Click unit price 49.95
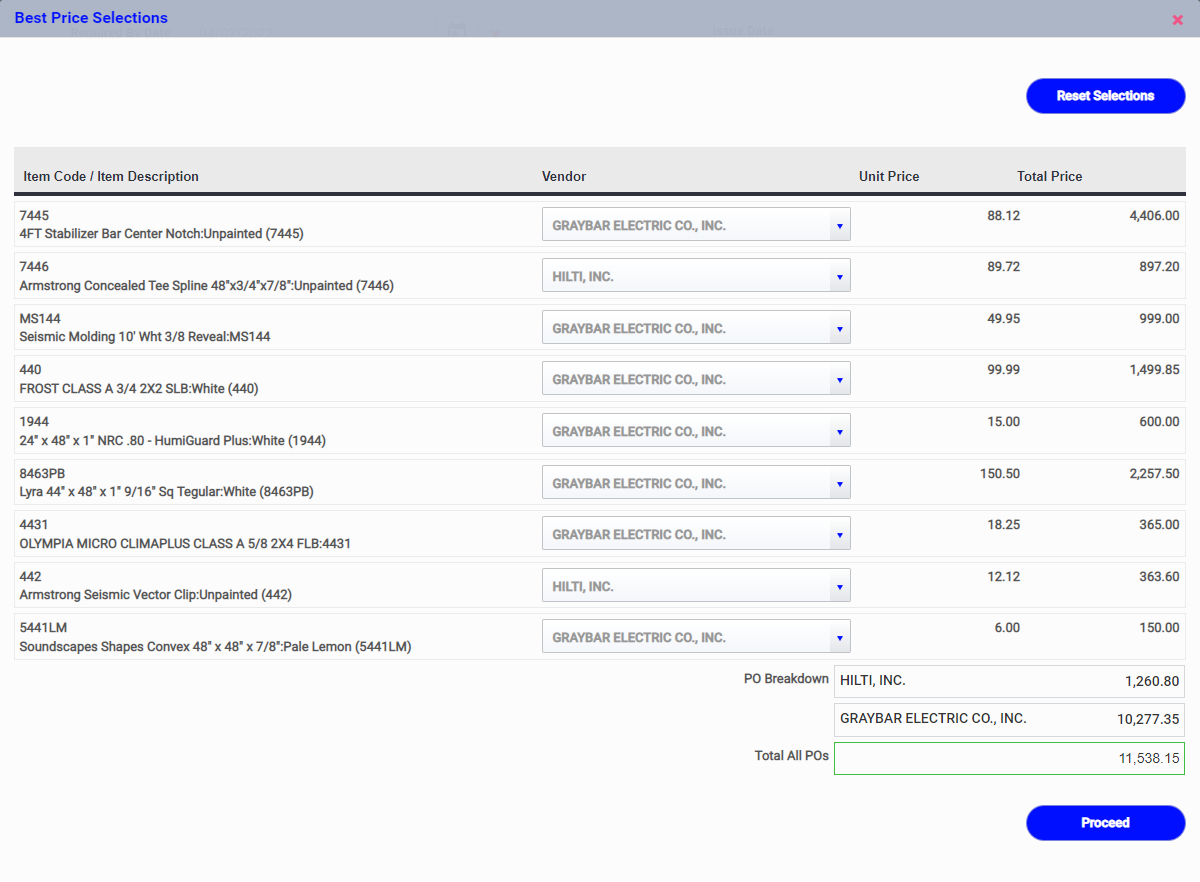The height and width of the screenshot is (882, 1200). 1003,319
